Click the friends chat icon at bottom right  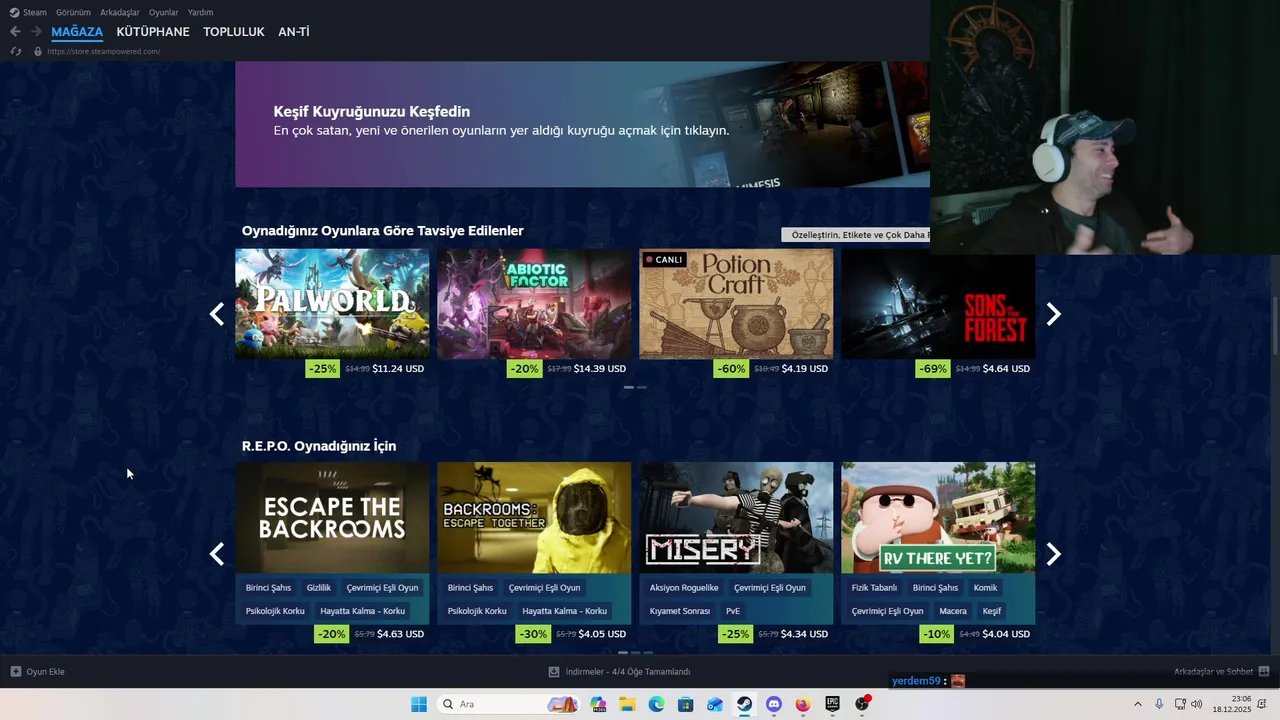click(x=1264, y=672)
